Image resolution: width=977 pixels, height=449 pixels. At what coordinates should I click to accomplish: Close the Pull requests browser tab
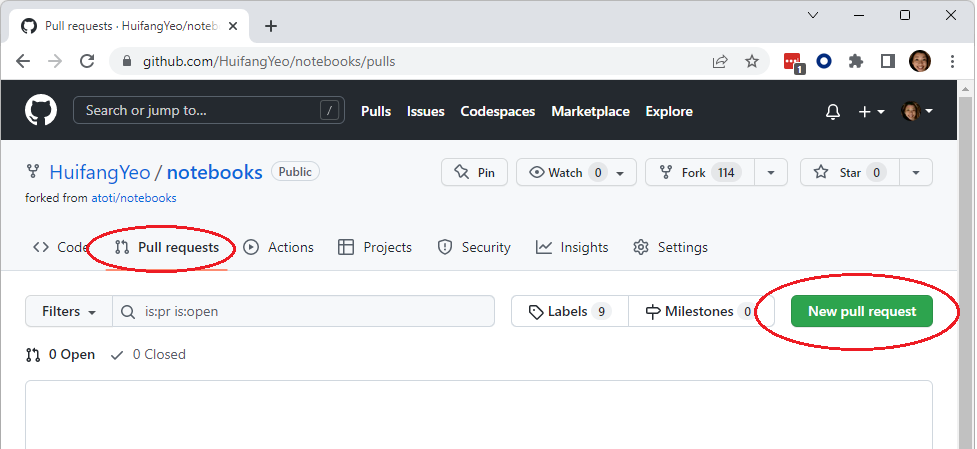pyautogui.click(x=233, y=26)
